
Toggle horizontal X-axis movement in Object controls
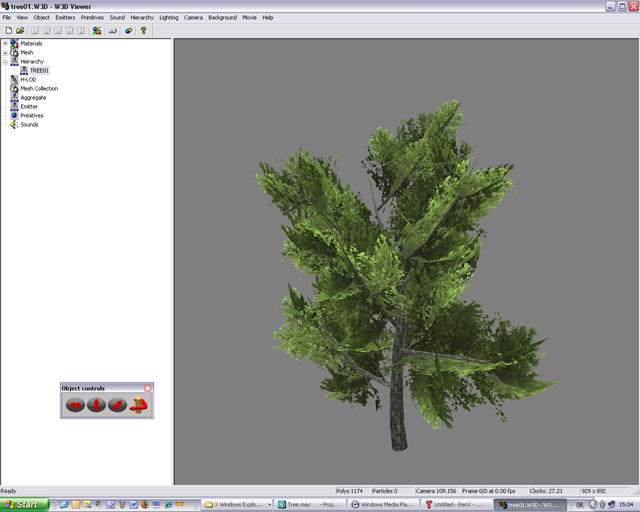coord(74,405)
